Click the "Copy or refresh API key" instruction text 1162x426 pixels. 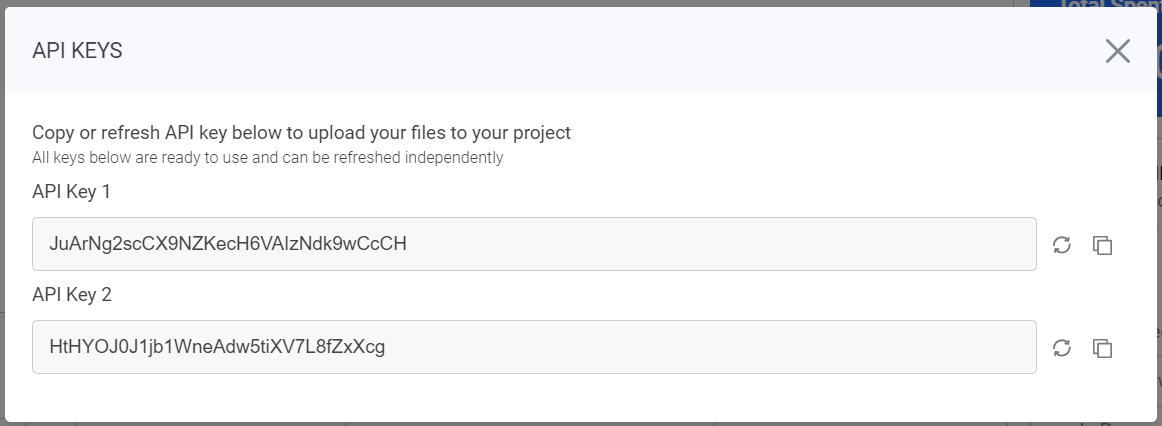click(301, 132)
